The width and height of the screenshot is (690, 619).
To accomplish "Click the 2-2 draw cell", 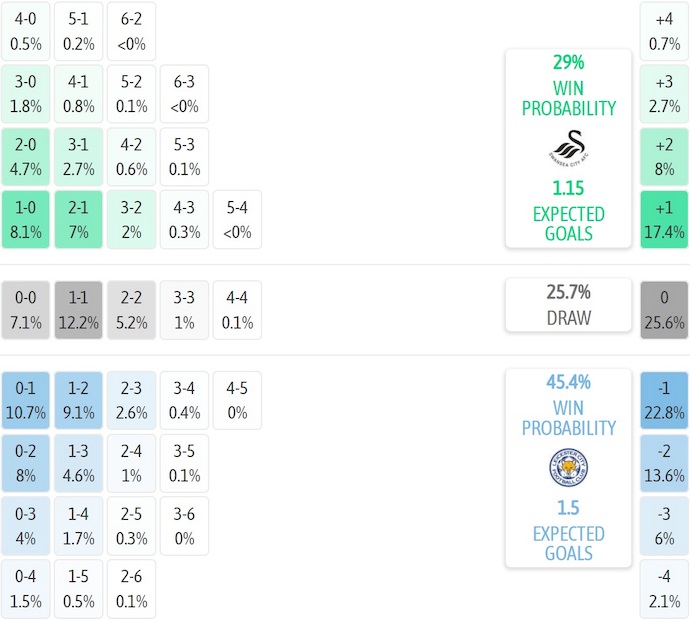I will pyautogui.click(x=131, y=310).
